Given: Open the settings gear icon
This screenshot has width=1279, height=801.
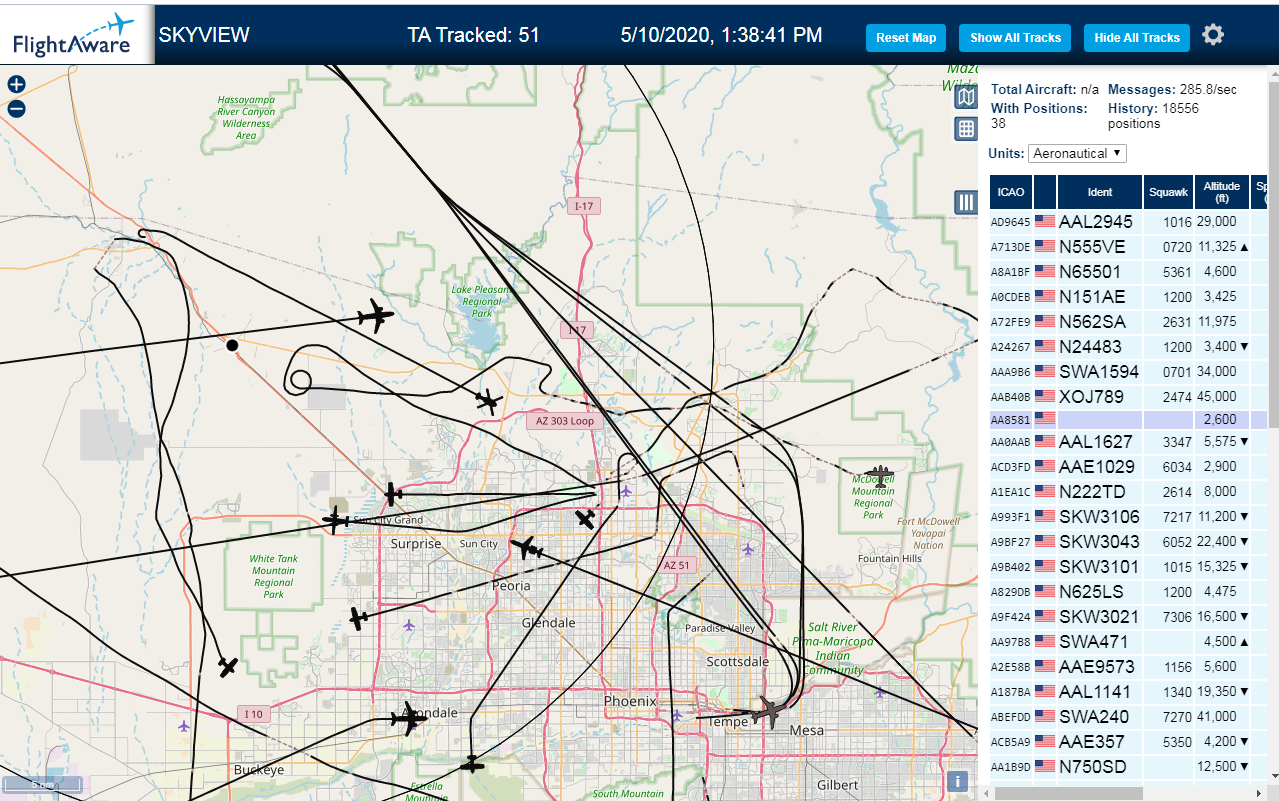Looking at the screenshot, I should 1213,36.
